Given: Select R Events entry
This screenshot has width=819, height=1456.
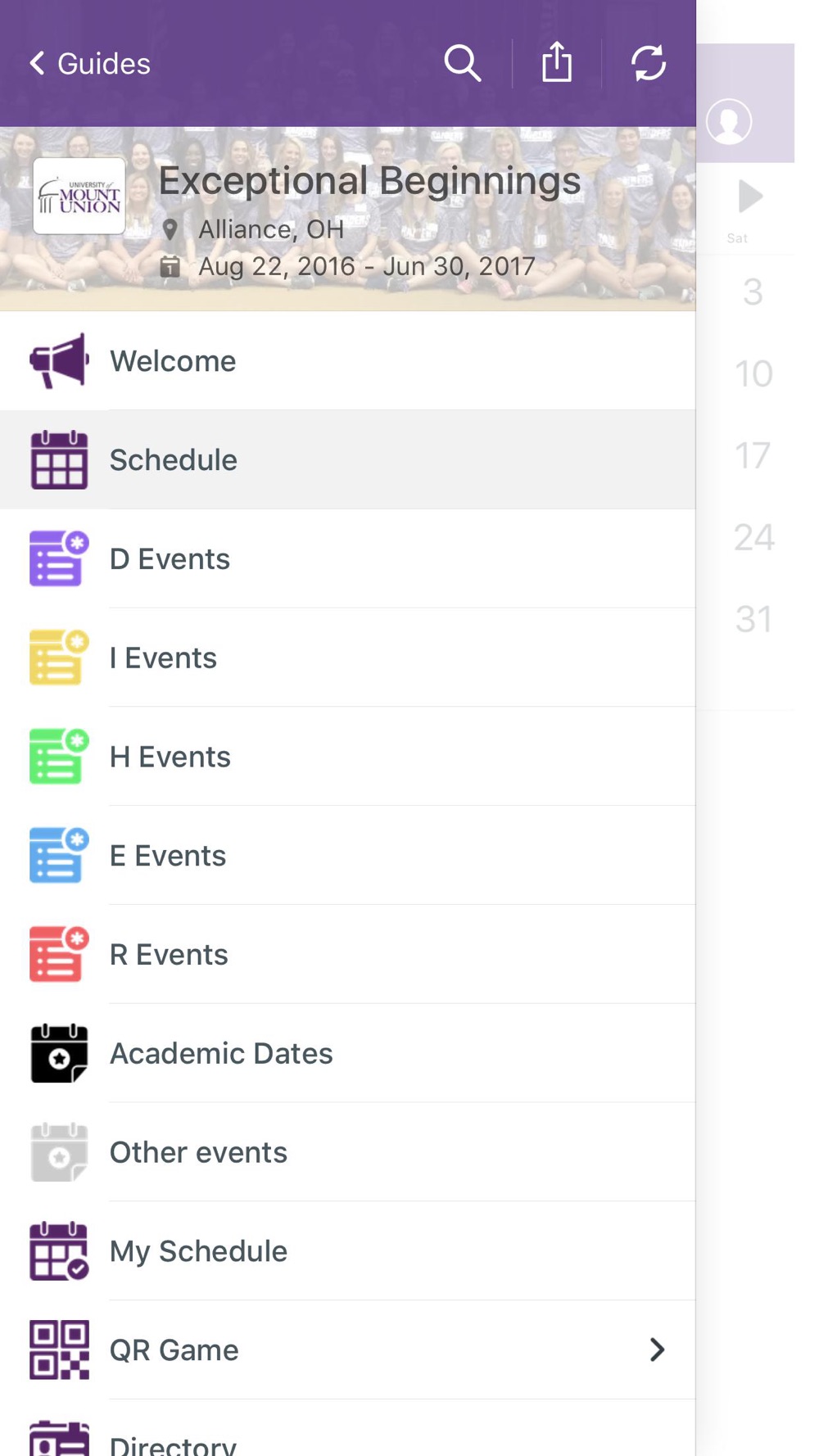Looking at the screenshot, I should [348, 954].
